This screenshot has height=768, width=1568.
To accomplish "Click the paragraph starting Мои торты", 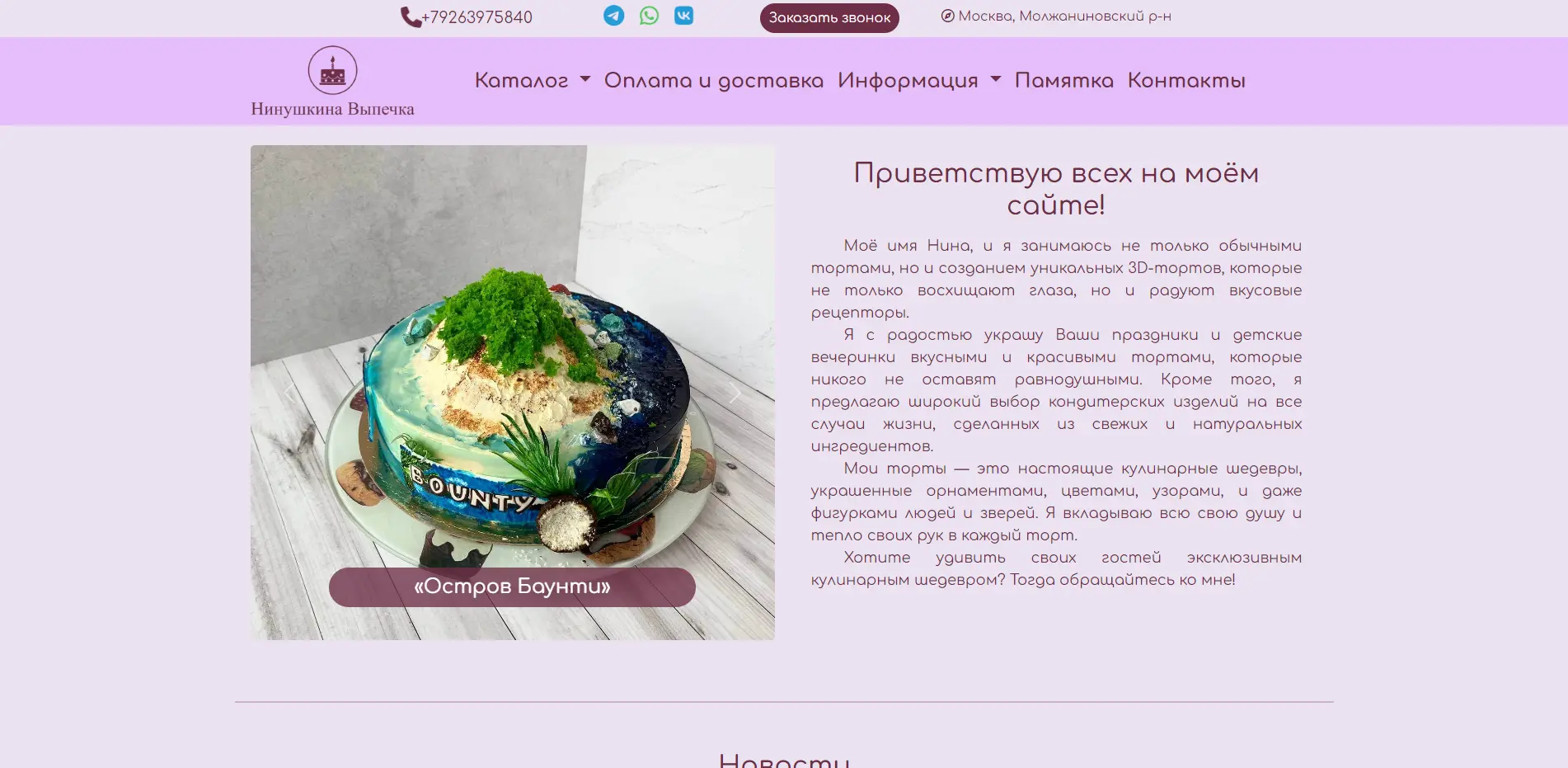I will (x=1056, y=502).
